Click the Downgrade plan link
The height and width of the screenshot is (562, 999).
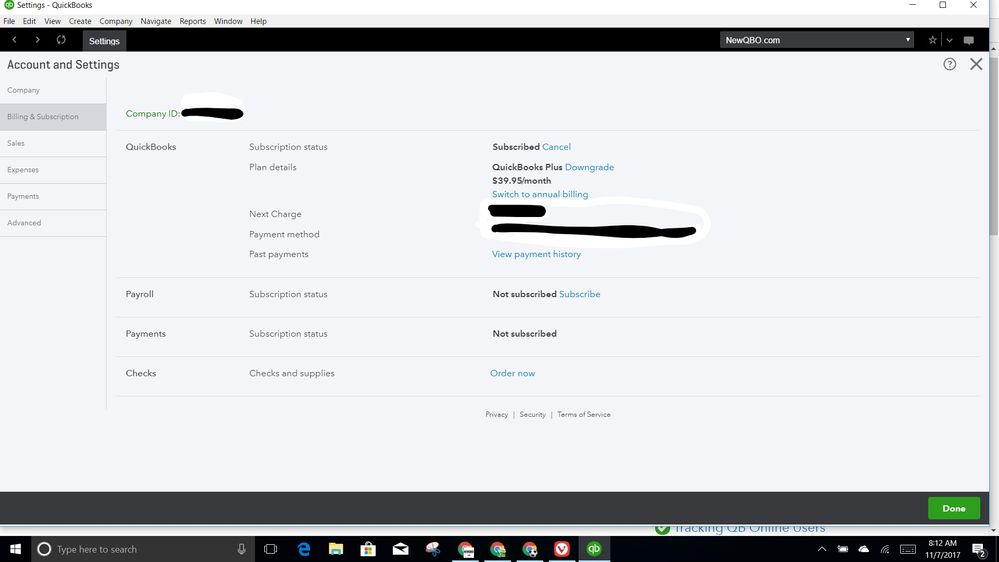pos(589,167)
